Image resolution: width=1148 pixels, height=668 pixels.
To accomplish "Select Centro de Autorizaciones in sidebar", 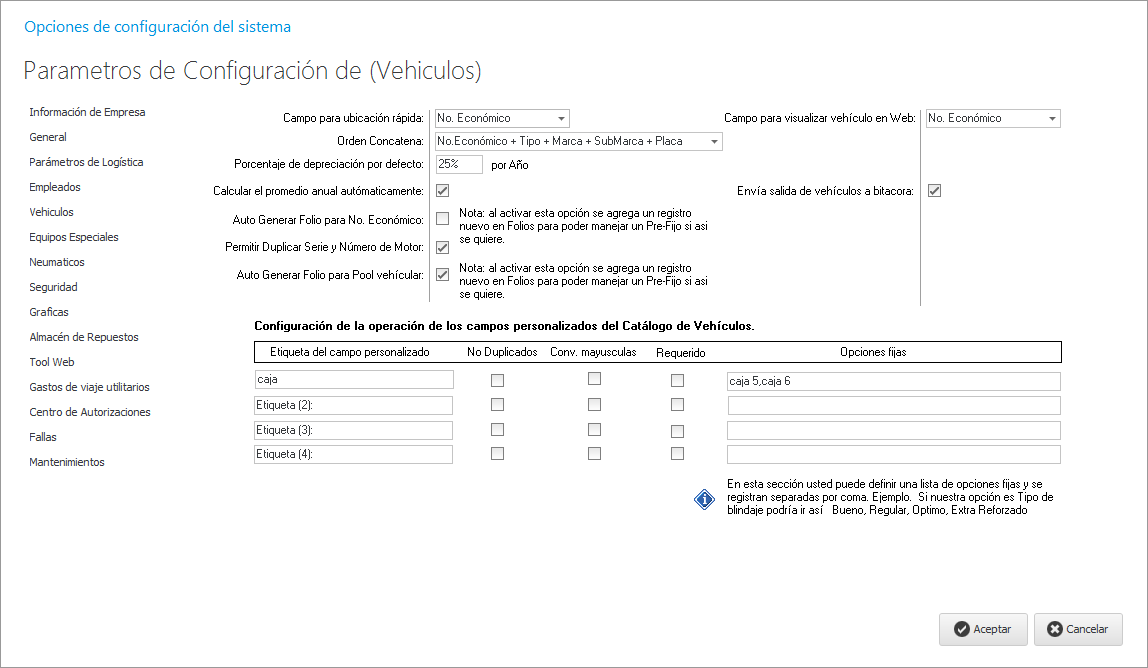I will pyautogui.click(x=90, y=412).
